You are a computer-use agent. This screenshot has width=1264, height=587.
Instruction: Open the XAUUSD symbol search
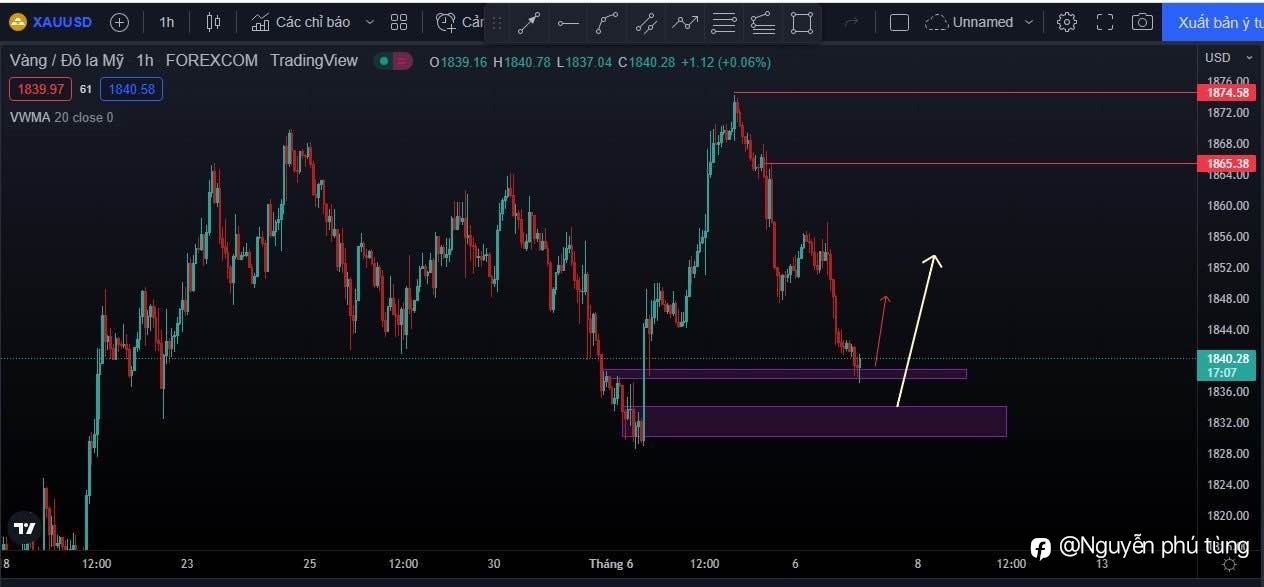(52, 22)
